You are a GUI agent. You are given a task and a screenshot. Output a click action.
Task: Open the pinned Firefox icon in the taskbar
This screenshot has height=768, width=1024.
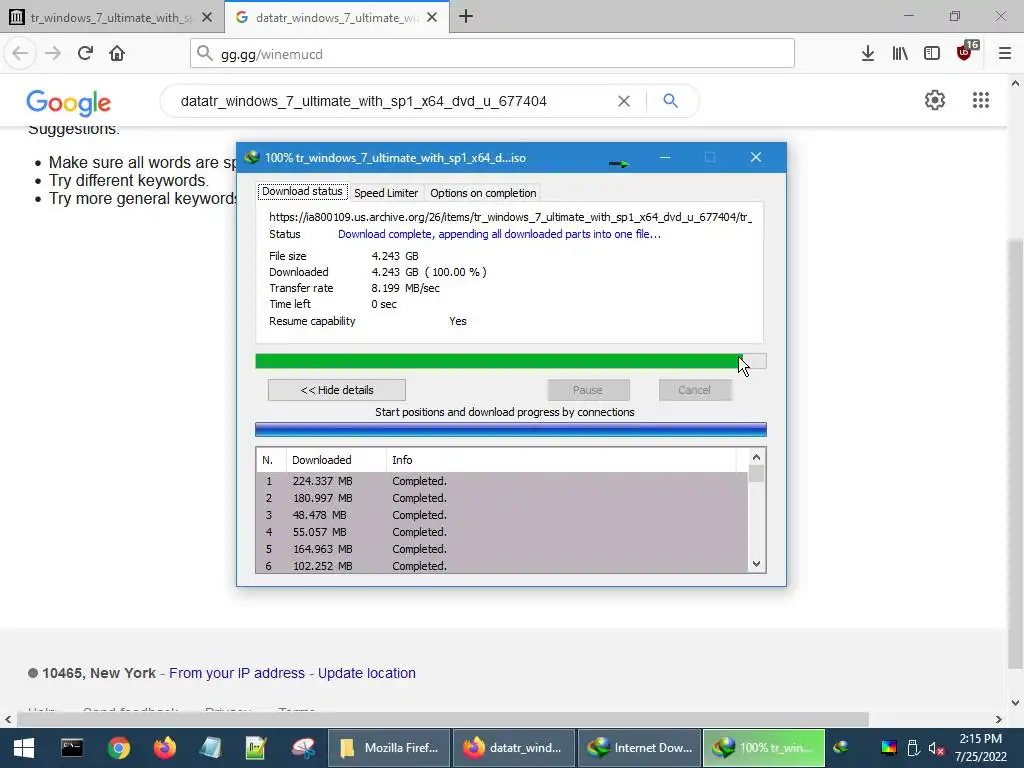point(165,748)
